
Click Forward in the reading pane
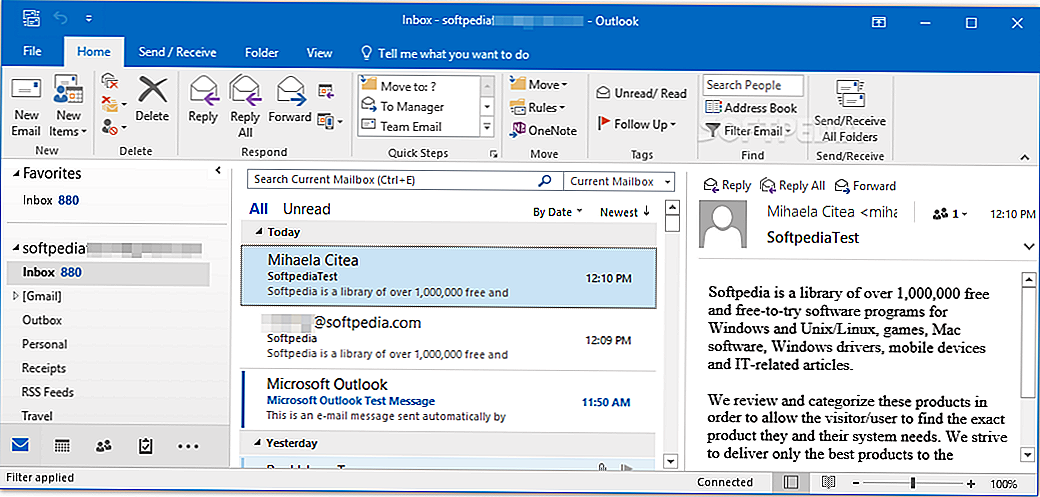coord(866,186)
